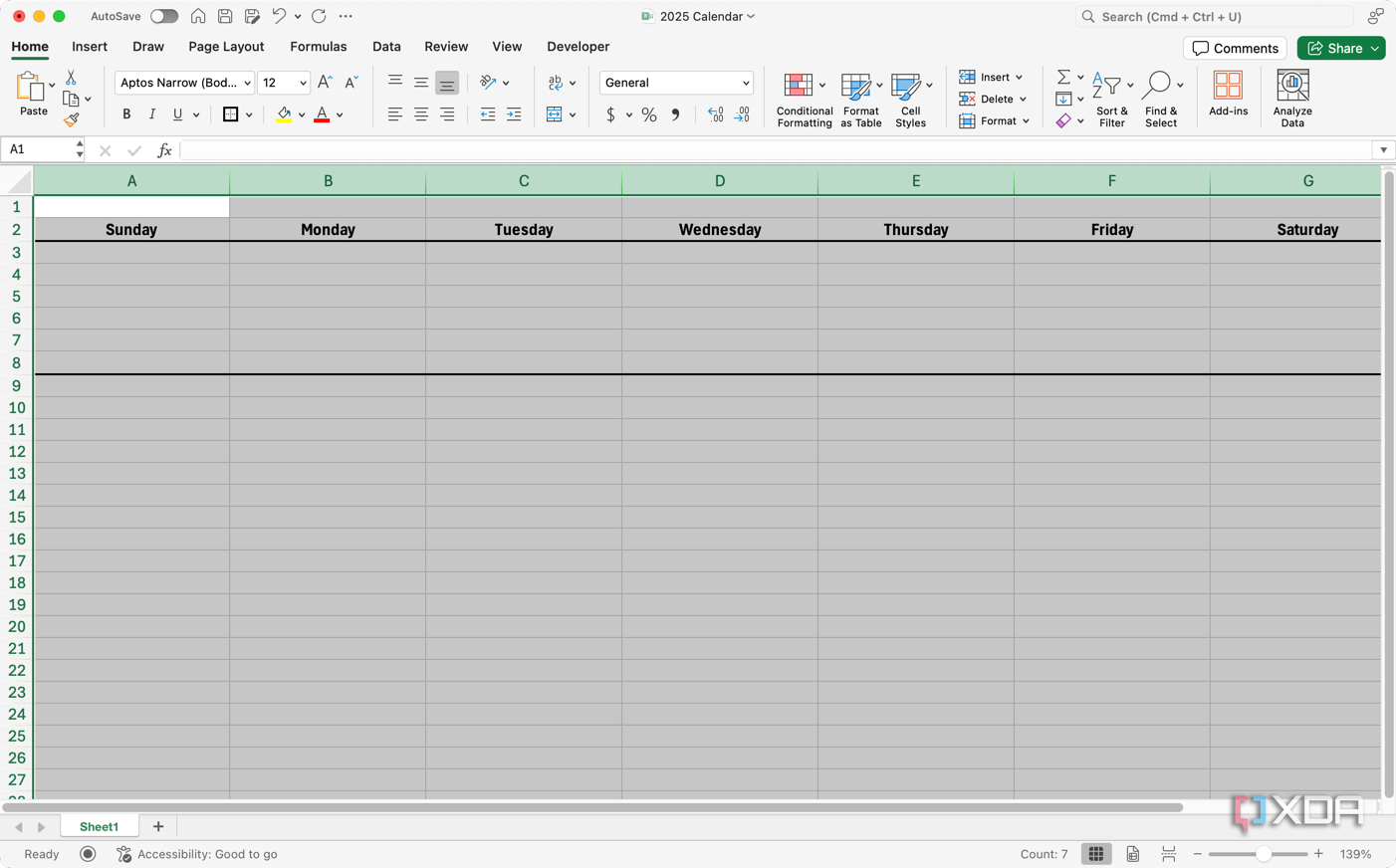Apply the Format Painter
Viewport: 1396px width, 868px height.
coord(73,119)
